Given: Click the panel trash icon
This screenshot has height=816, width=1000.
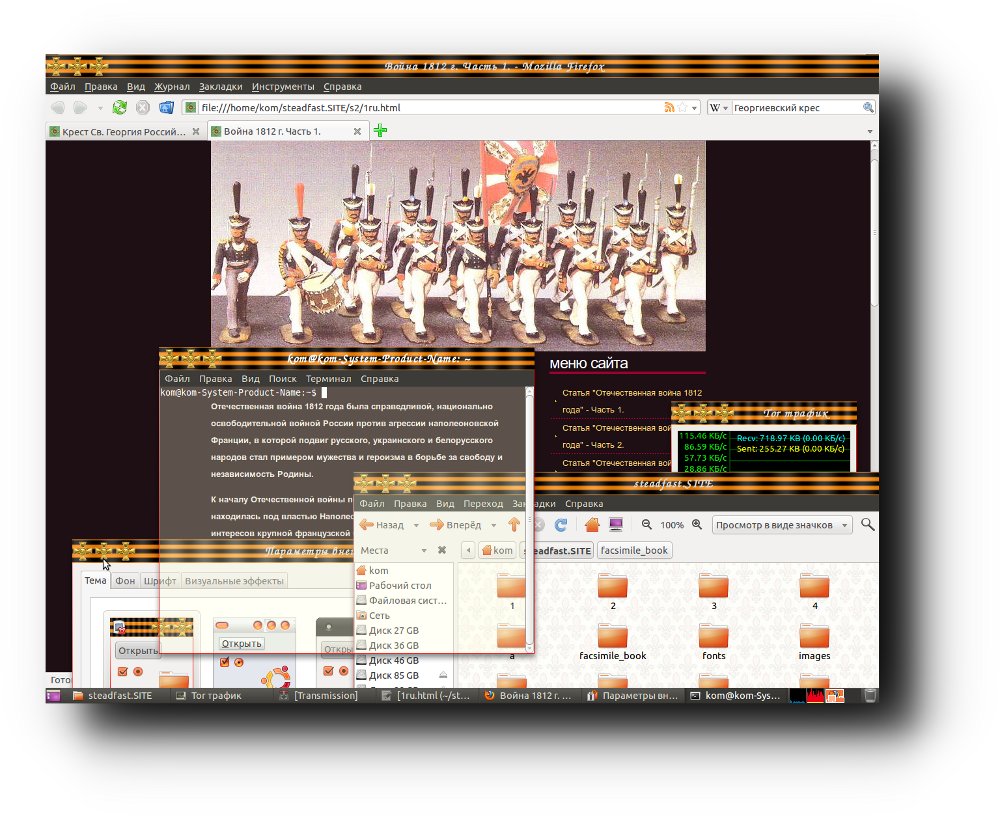Looking at the screenshot, I should 870,695.
